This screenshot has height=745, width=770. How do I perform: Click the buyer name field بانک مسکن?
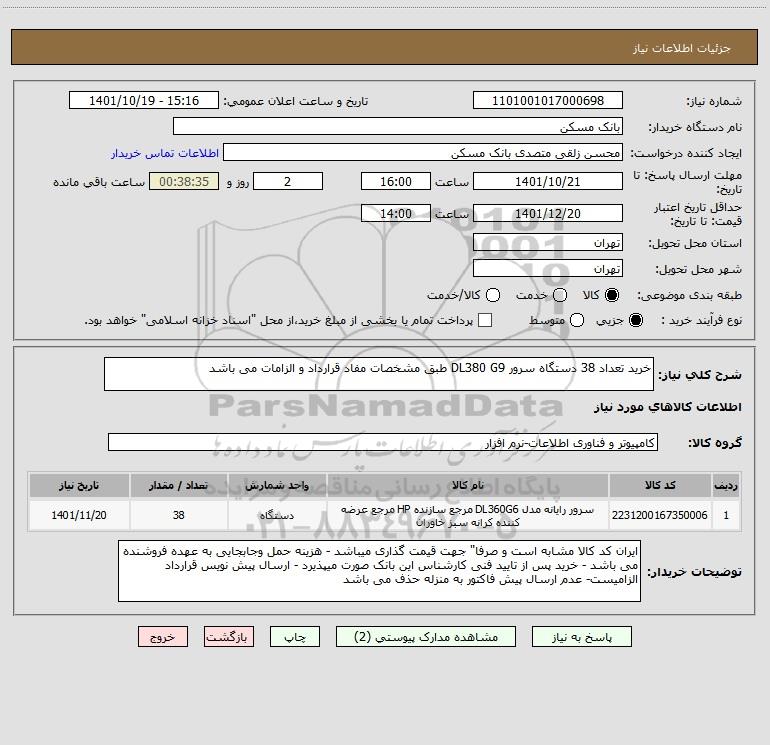398,127
